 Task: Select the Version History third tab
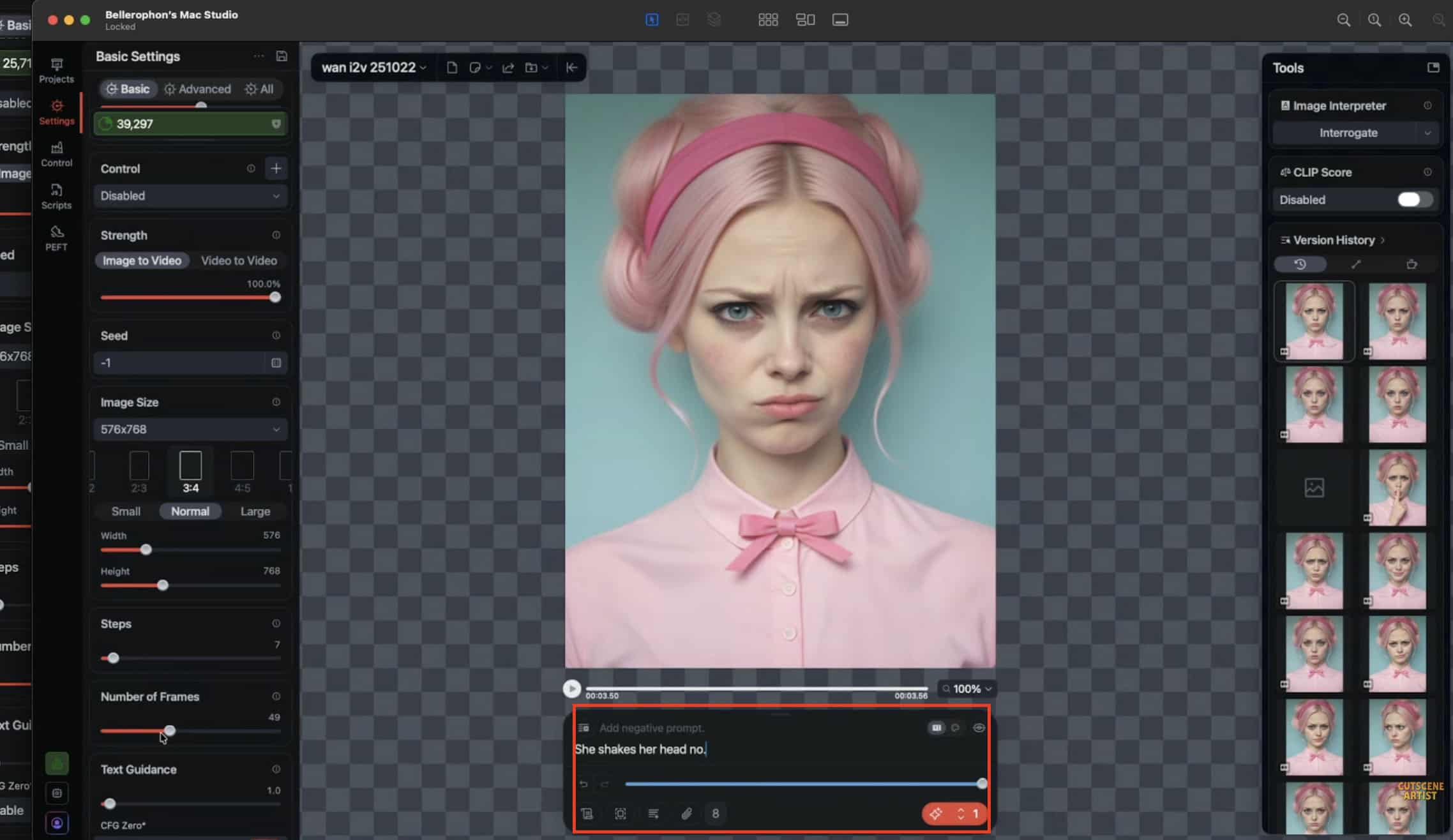click(x=1412, y=264)
